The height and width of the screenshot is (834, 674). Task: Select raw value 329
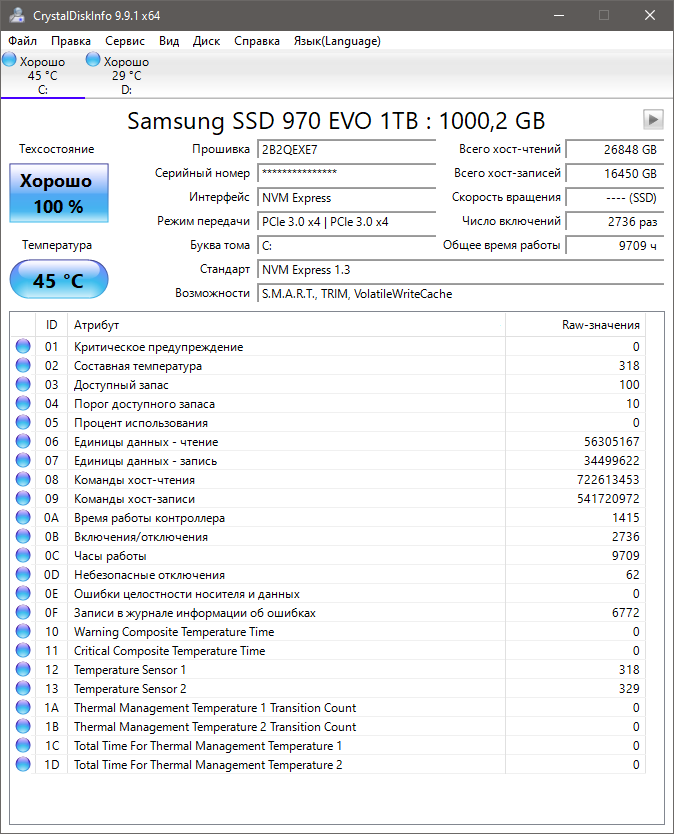click(629, 689)
